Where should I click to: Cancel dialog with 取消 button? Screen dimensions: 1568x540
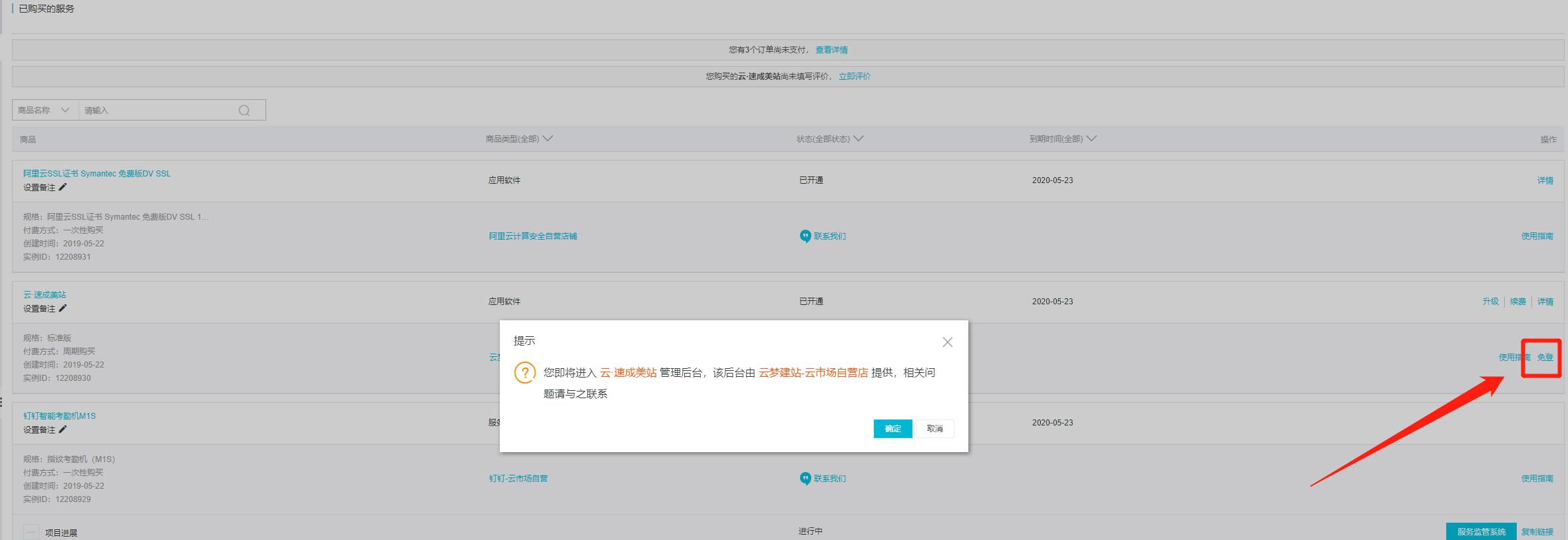click(935, 429)
